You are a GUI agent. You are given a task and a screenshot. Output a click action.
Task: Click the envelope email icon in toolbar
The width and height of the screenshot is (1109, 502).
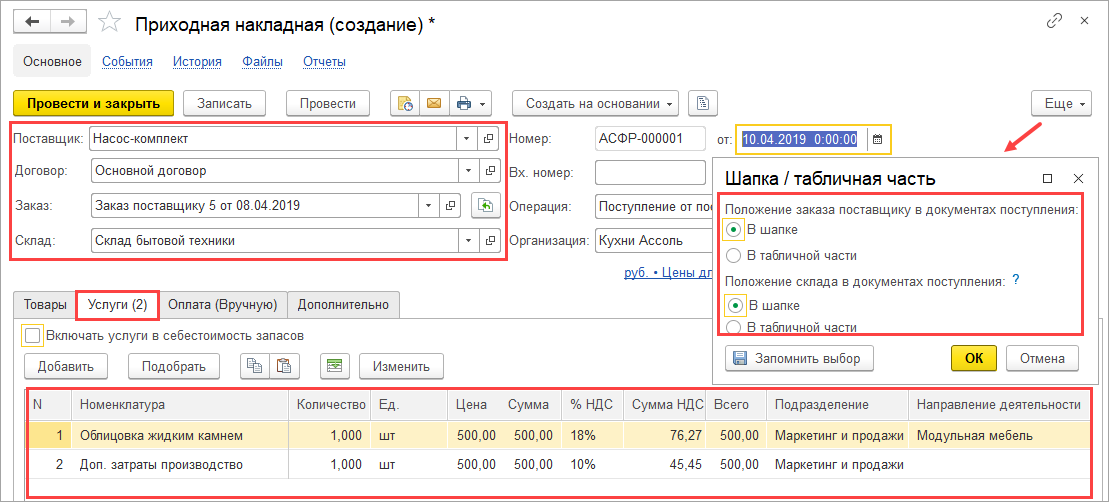pyautogui.click(x=433, y=103)
